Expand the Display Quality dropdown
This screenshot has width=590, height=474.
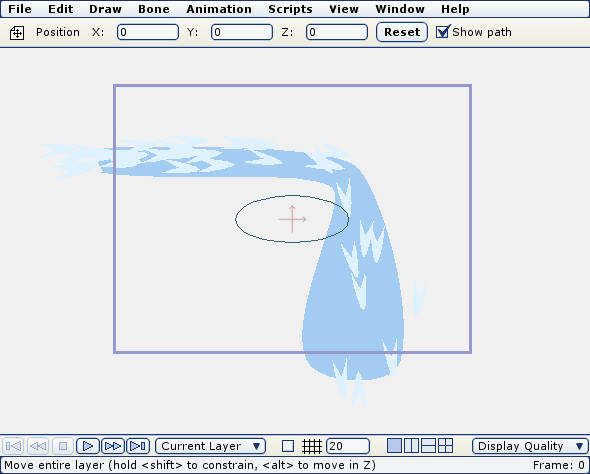530,446
